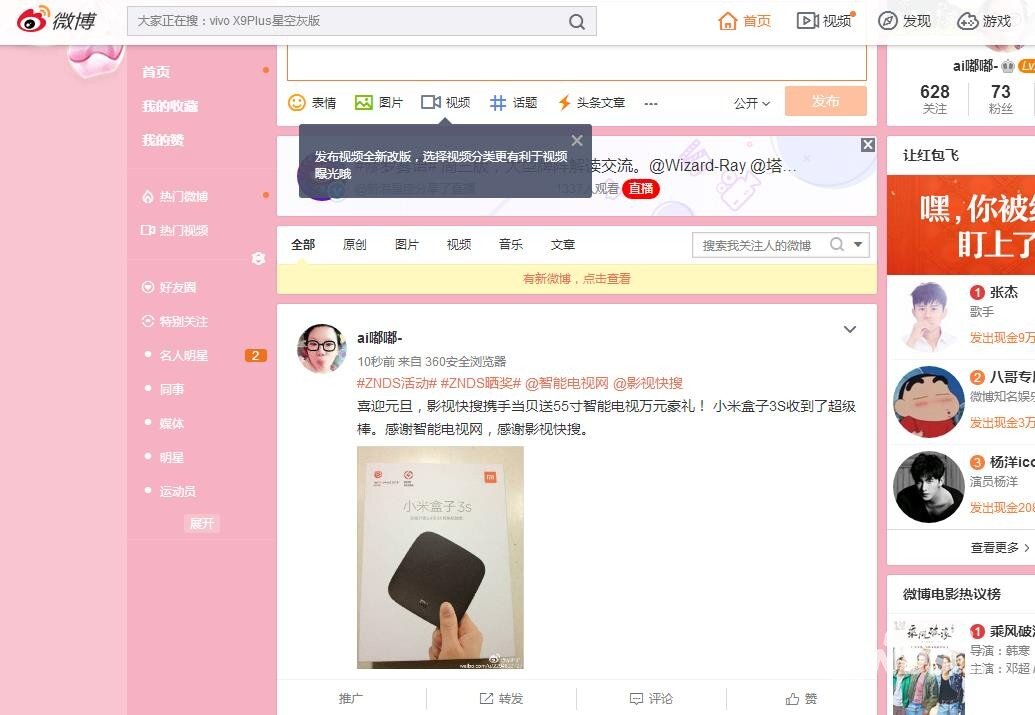Click mention @智能电视网
Viewport: 1035px width, 715px height.
[x=566, y=383]
